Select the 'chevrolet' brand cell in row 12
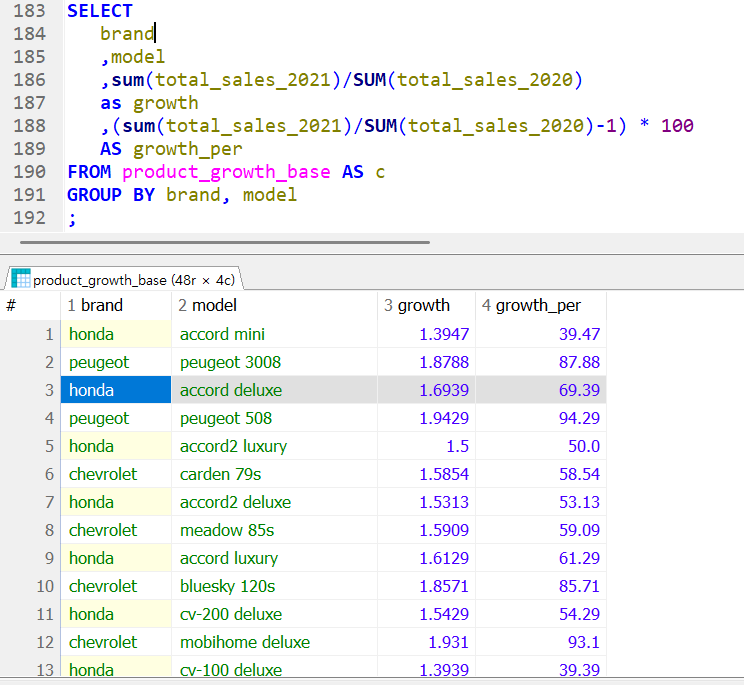744x685 pixels. 116,642
